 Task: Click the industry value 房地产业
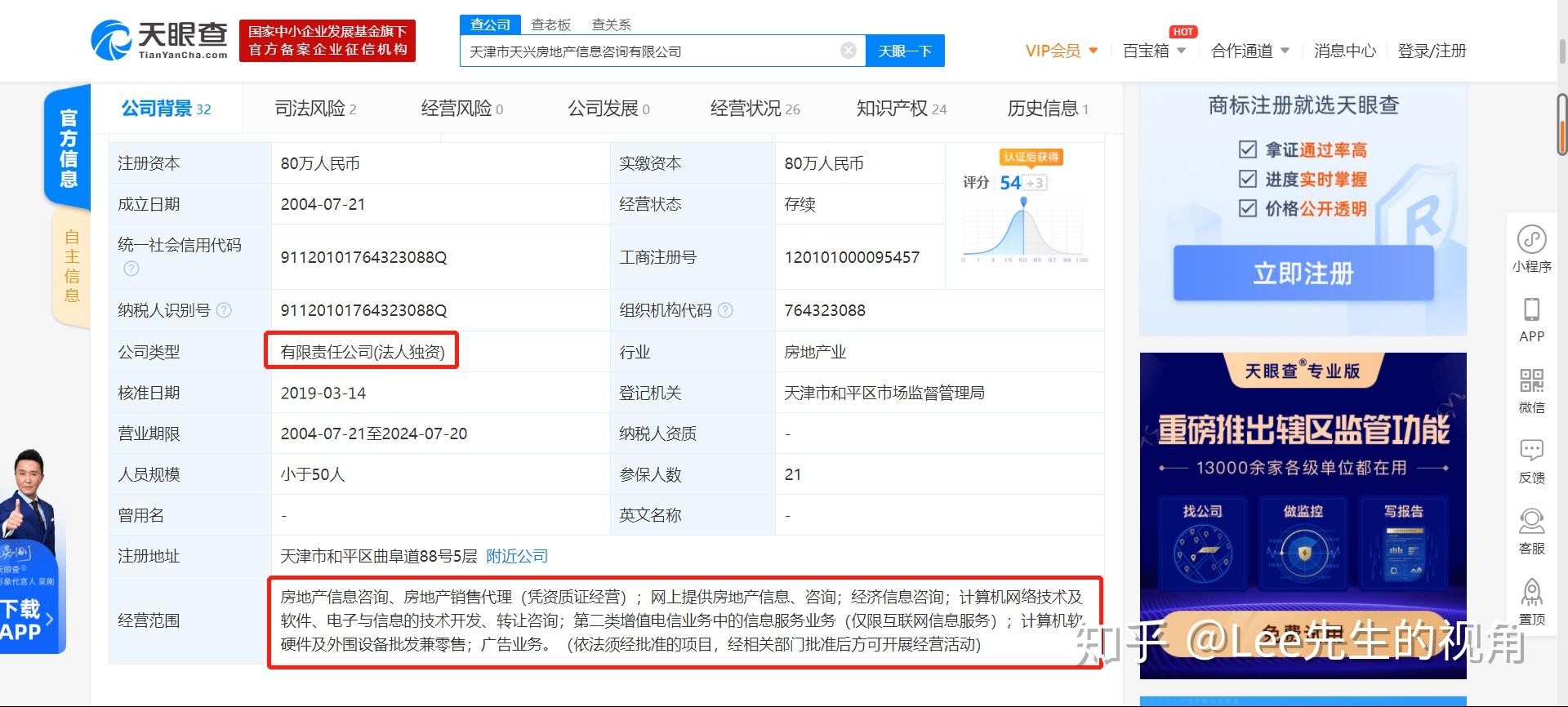click(815, 352)
